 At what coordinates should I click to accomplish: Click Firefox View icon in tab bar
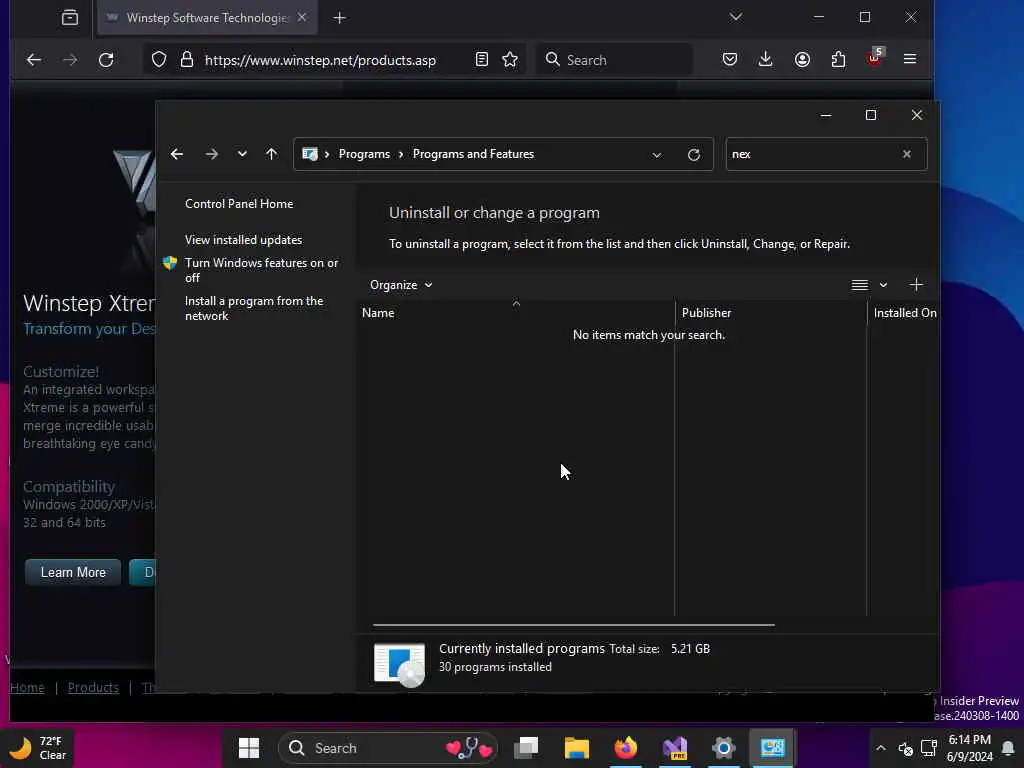click(x=70, y=18)
